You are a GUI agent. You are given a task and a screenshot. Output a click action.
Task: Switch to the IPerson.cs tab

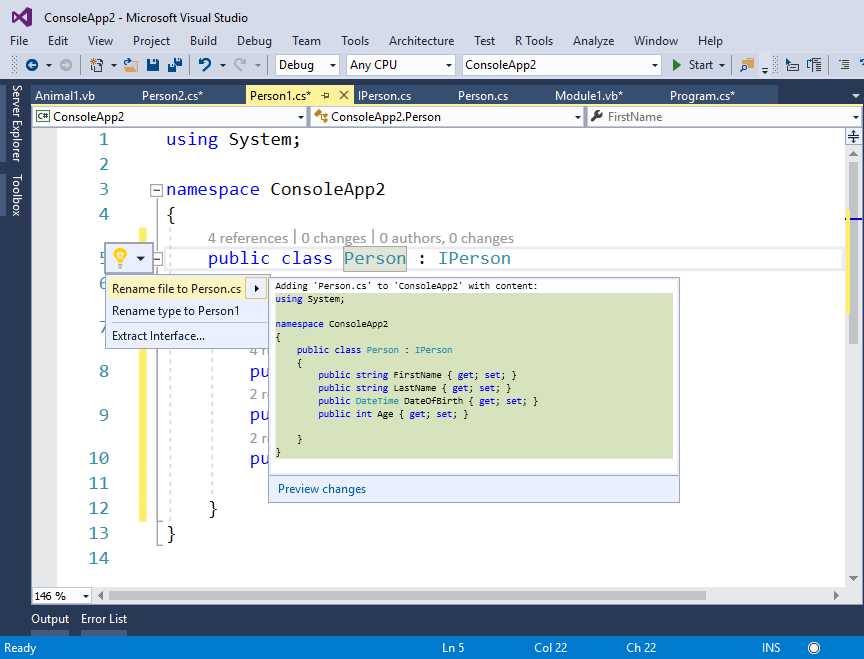click(x=385, y=96)
